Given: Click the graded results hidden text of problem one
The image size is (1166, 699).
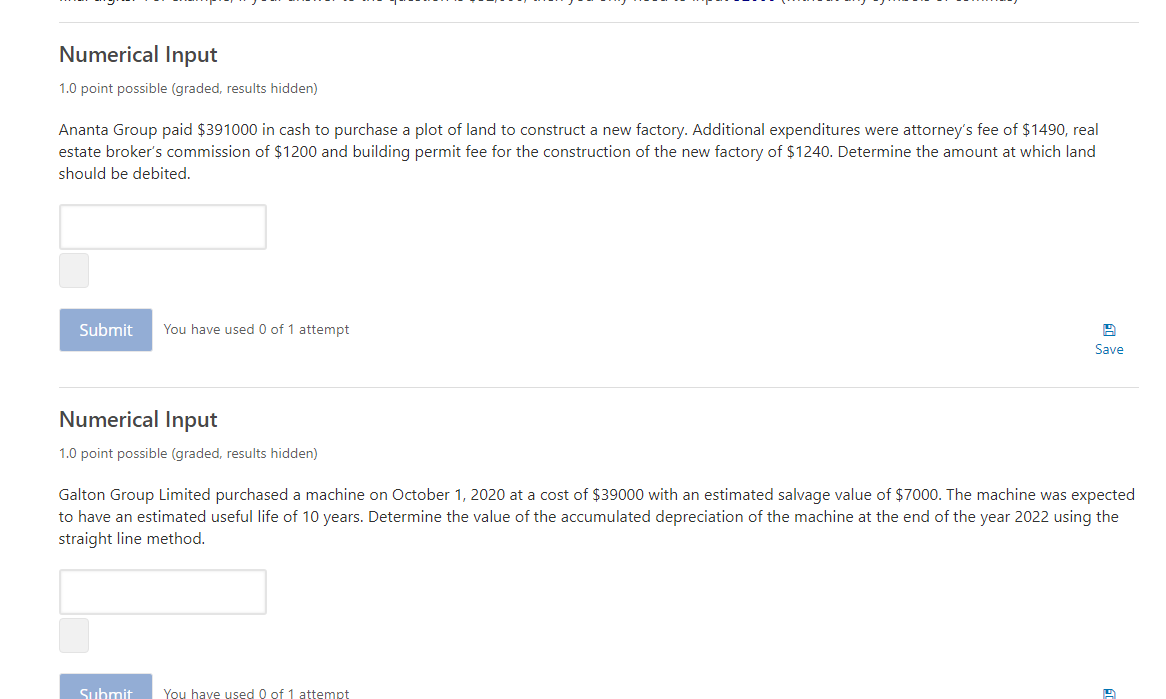Looking at the screenshot, I should pos(188,88).
